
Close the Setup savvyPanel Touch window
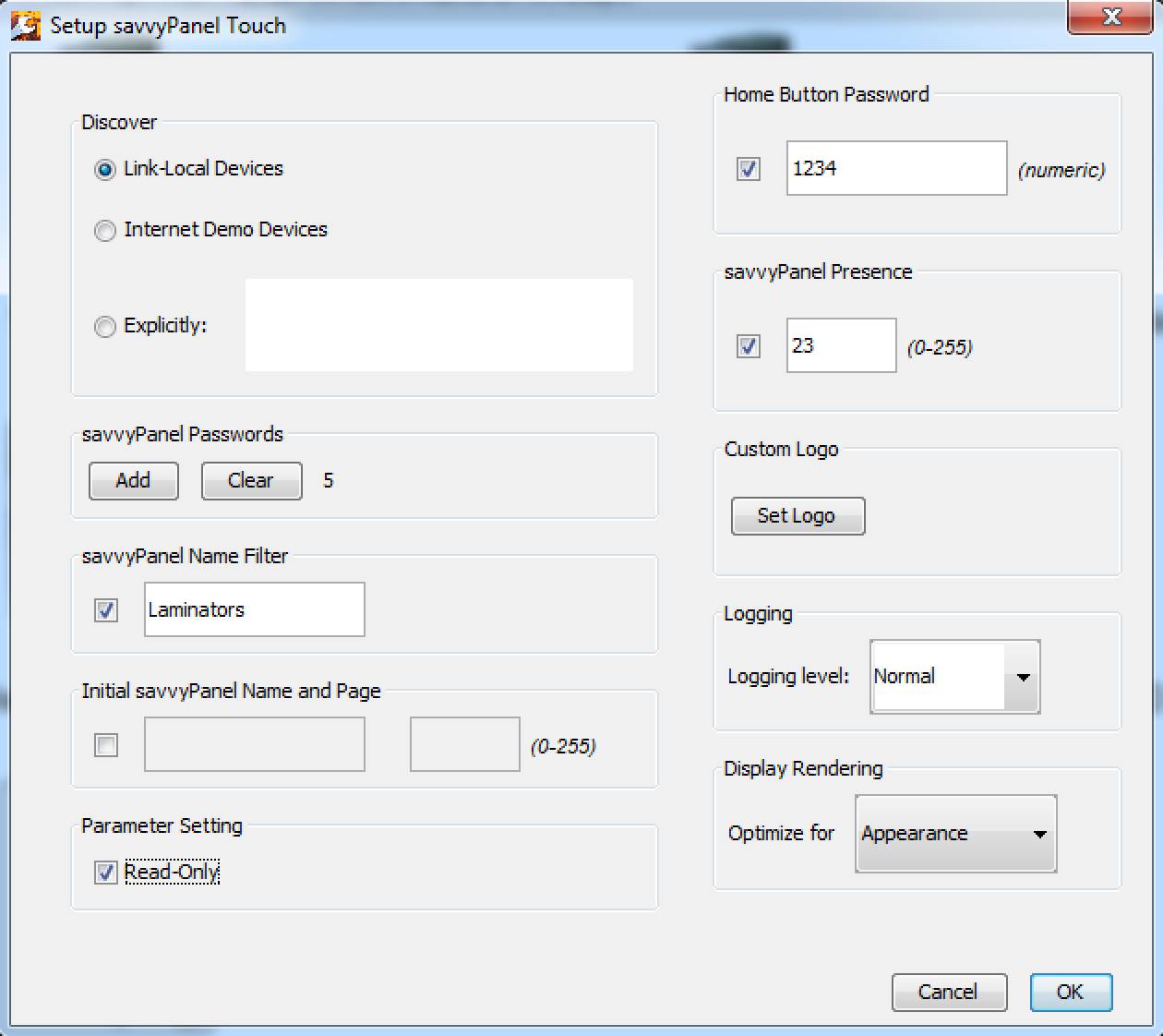1111,17
